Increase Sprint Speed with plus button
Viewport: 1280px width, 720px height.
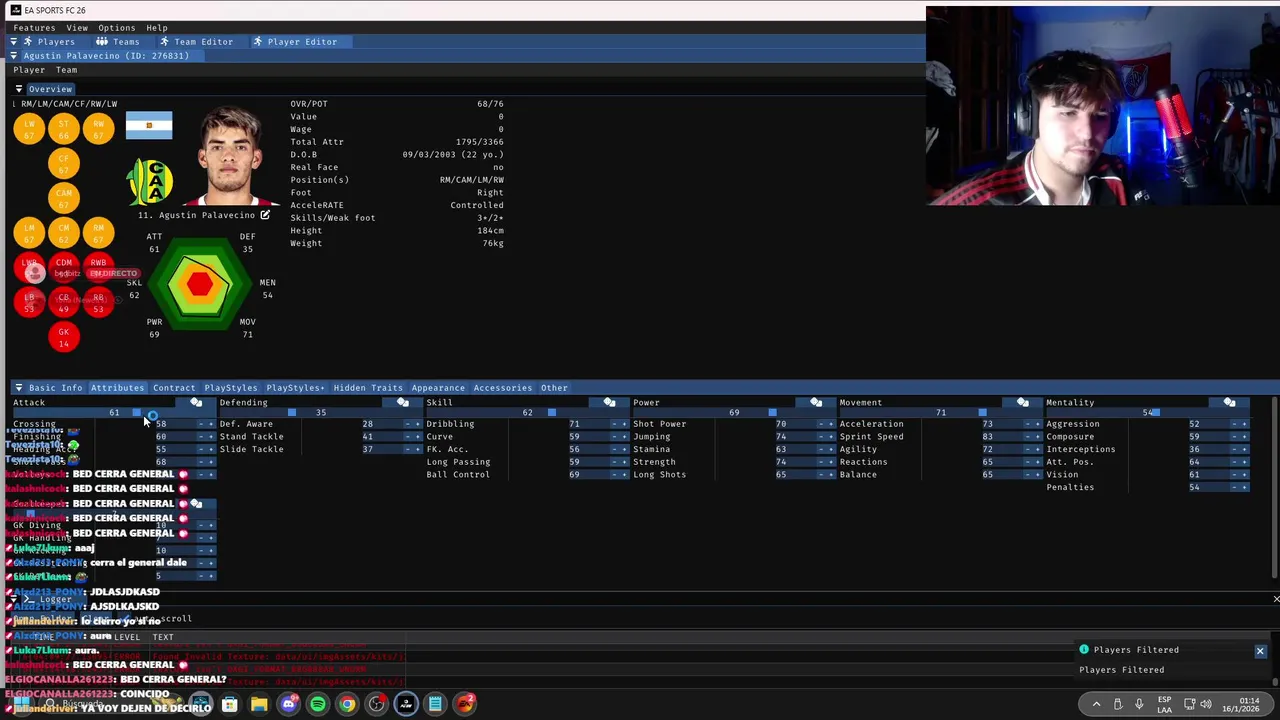coord(1038,437)
